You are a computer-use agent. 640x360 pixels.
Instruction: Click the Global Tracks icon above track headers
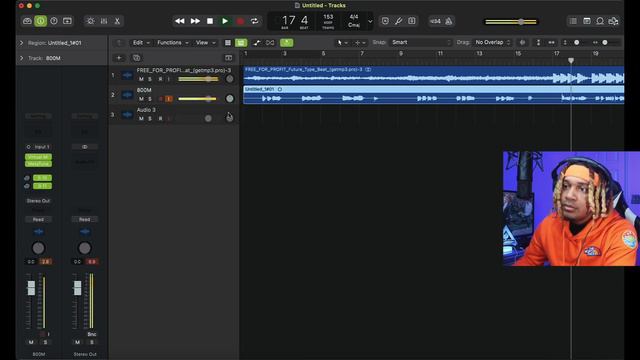point(228,58)
